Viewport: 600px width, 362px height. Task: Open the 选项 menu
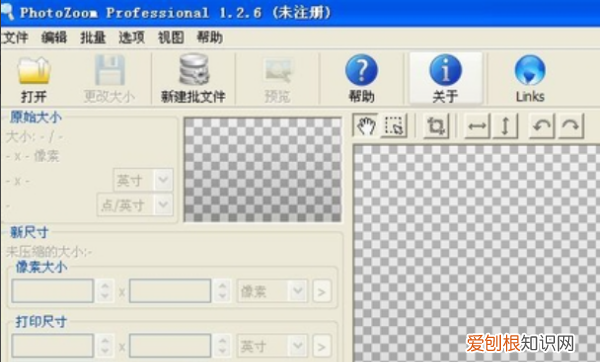[132, 38]
